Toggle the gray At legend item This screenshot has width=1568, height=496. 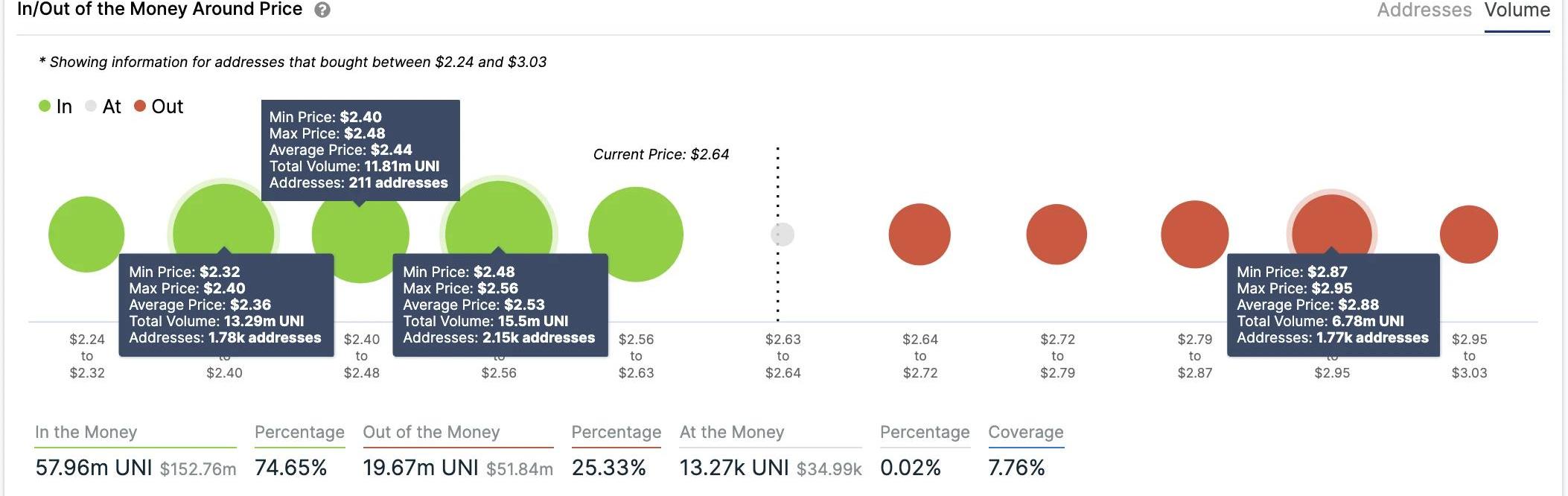103,106
